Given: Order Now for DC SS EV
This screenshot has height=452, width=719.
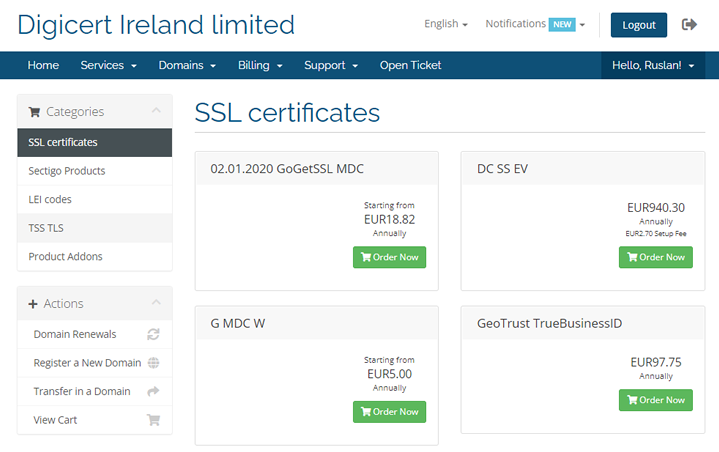Looking at the screenshot, I should [x=656, y=257].
